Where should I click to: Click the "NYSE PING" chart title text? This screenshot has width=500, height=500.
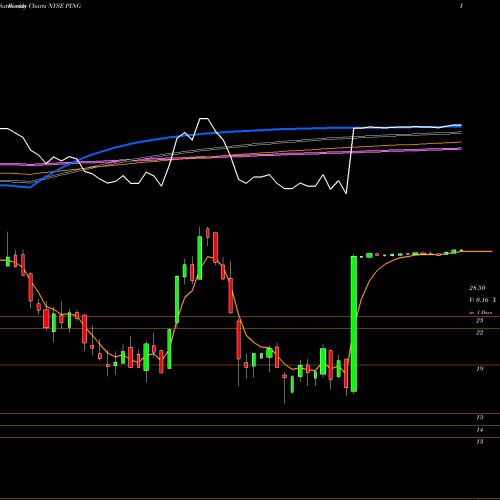coord(65,6)
